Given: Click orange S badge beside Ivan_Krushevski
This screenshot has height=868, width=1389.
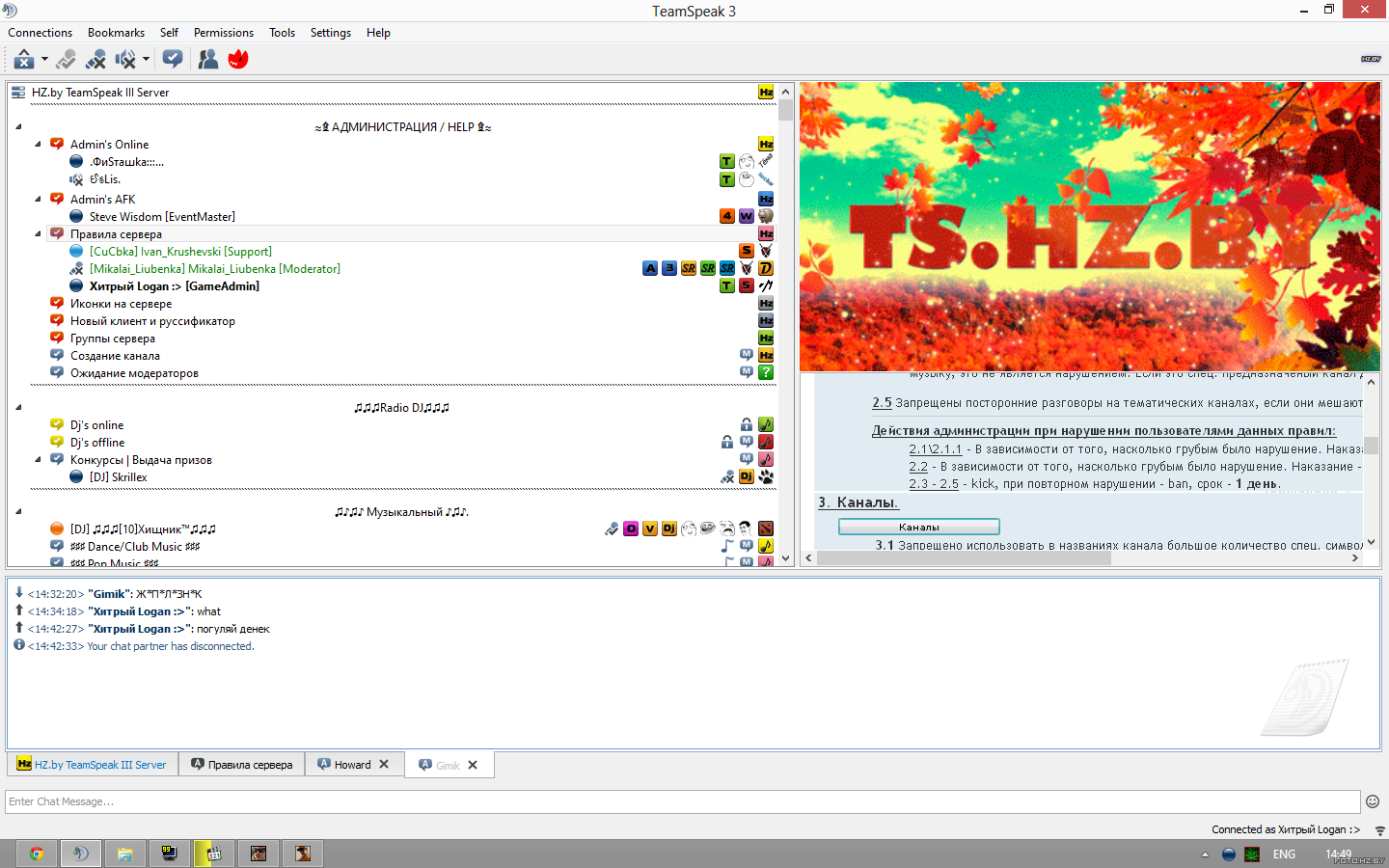Looking at the screenshot, I should coord(747,252).
